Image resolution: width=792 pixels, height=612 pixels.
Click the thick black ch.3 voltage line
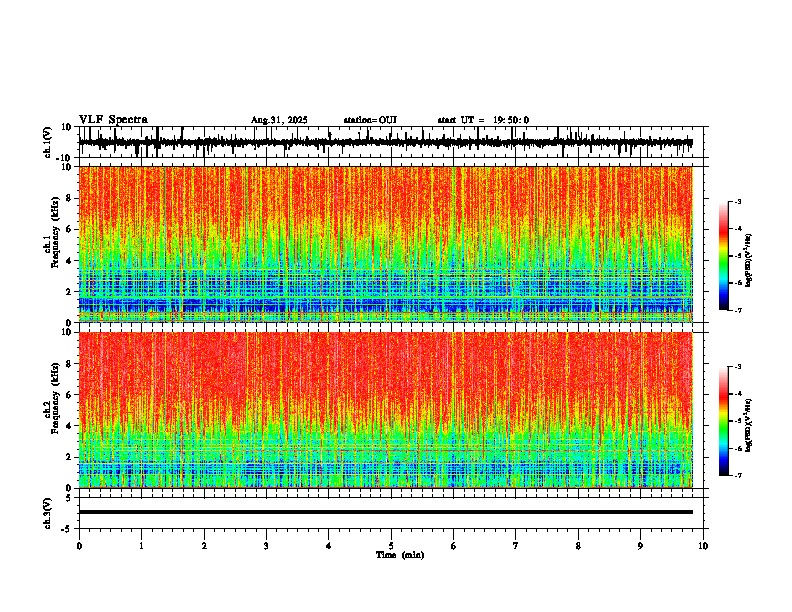click(385, 512)
